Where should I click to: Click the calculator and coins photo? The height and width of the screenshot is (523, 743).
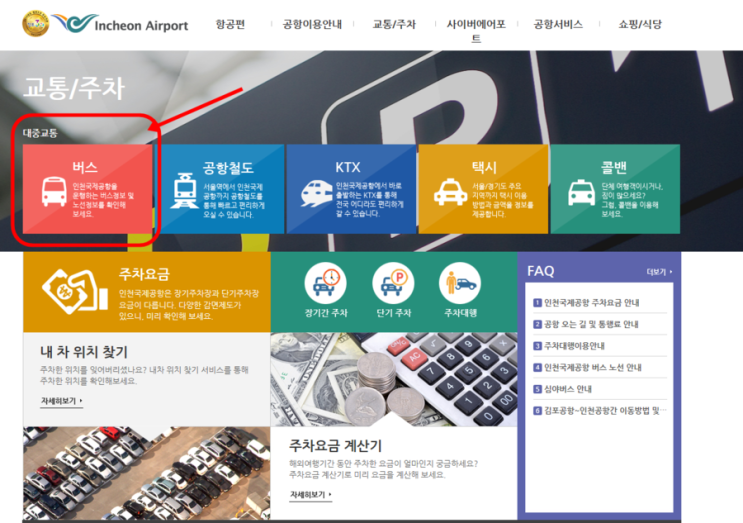(394, 379)
